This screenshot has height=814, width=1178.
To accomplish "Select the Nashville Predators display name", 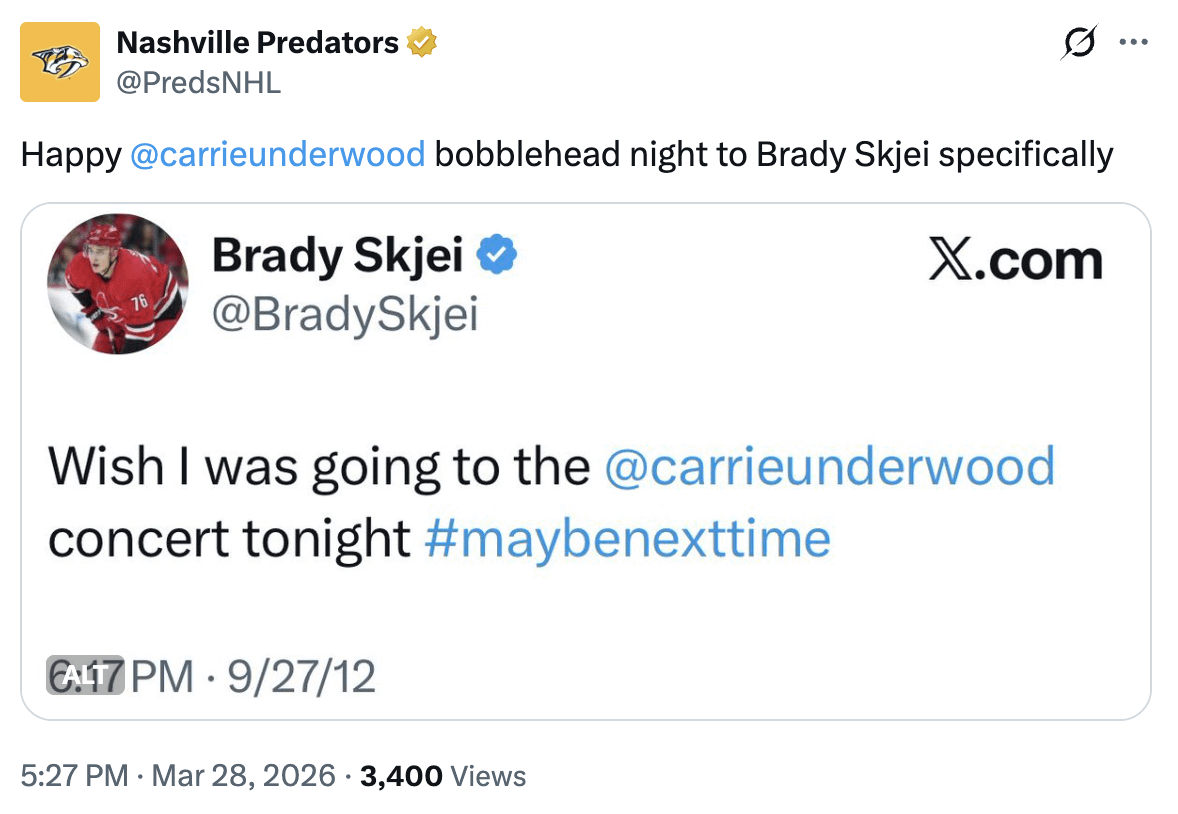I will click(x=262, y=42).
